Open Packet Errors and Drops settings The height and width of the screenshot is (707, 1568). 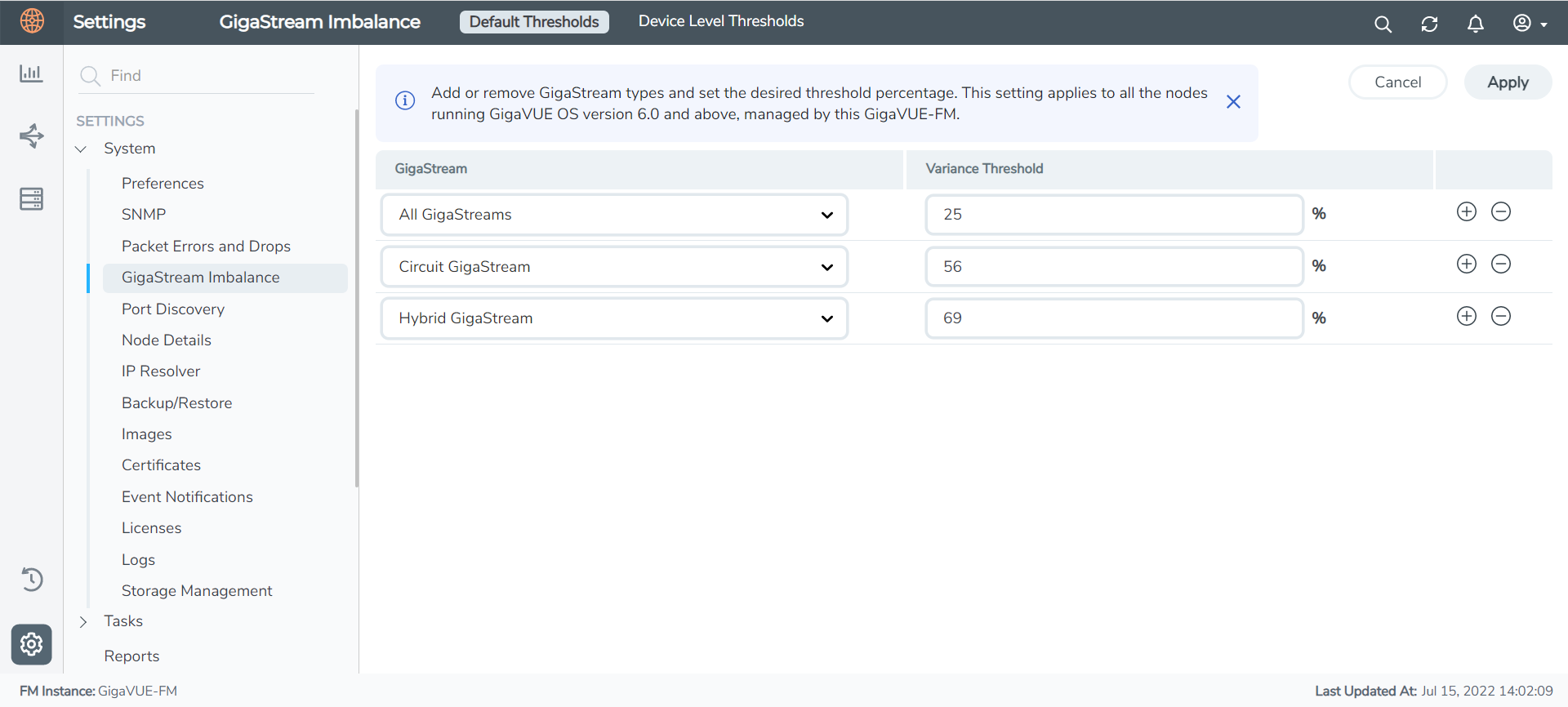[206, 246]
